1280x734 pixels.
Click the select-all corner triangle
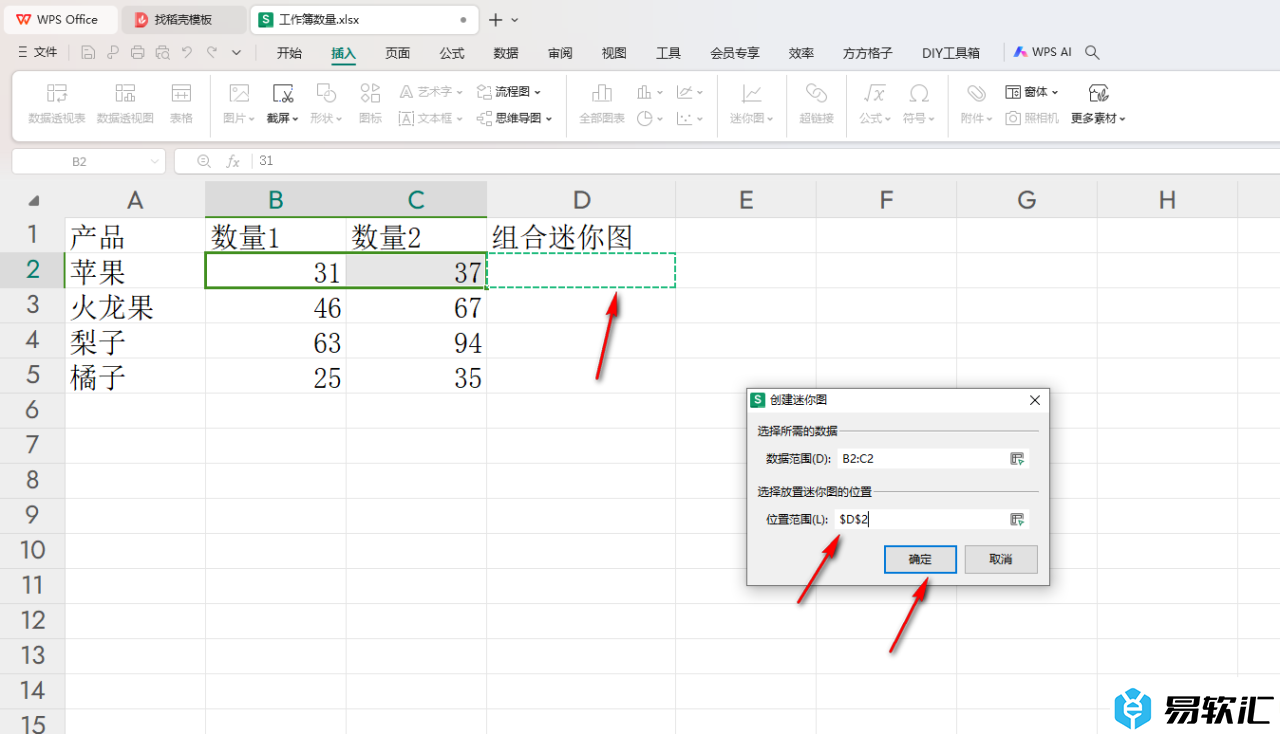[34, 200]
